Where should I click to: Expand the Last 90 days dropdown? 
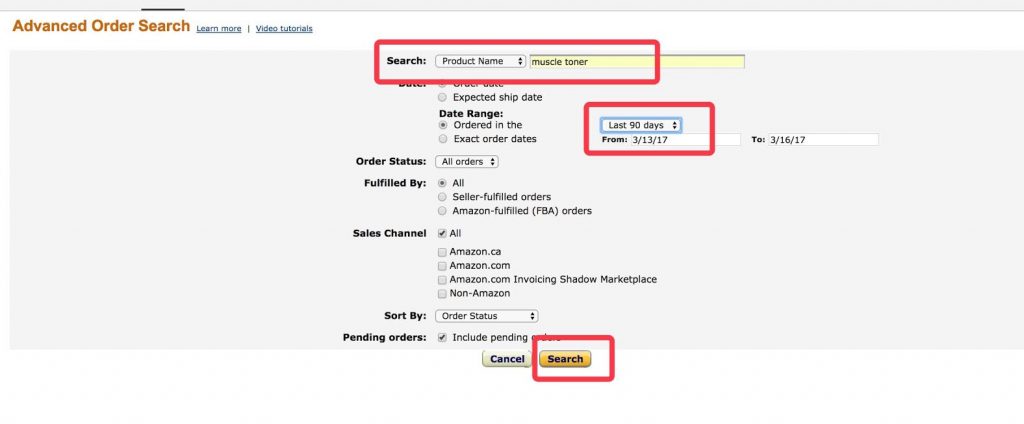(641, 125)
